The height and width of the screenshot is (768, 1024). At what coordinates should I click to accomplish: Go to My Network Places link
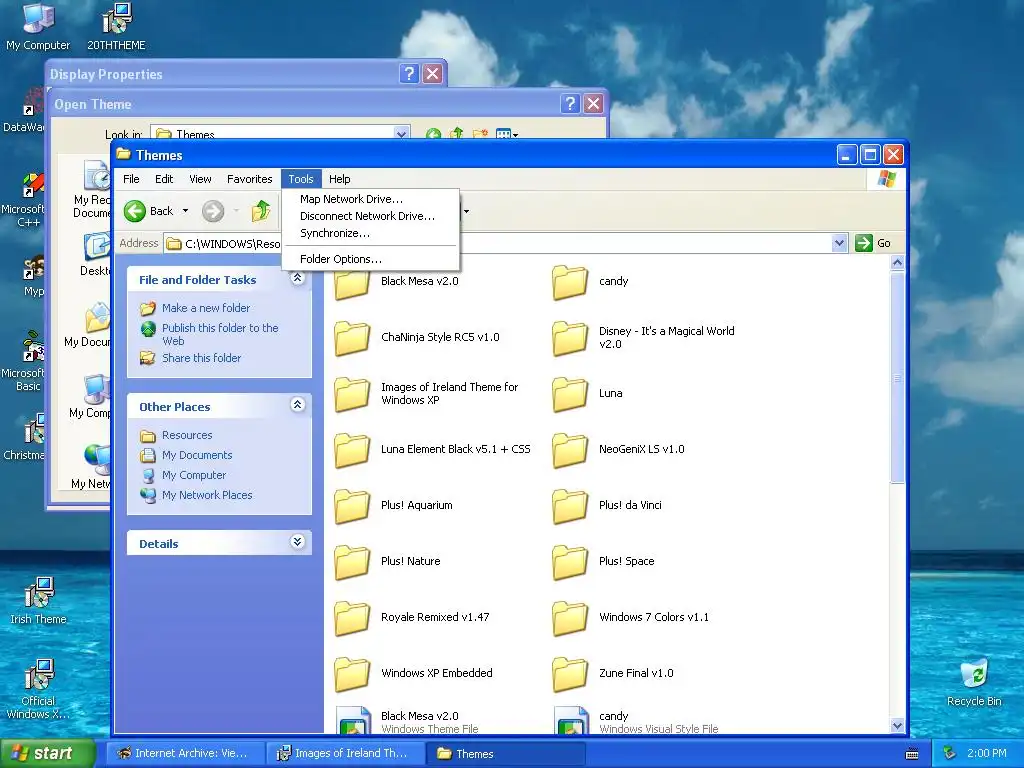coord(207,495)
